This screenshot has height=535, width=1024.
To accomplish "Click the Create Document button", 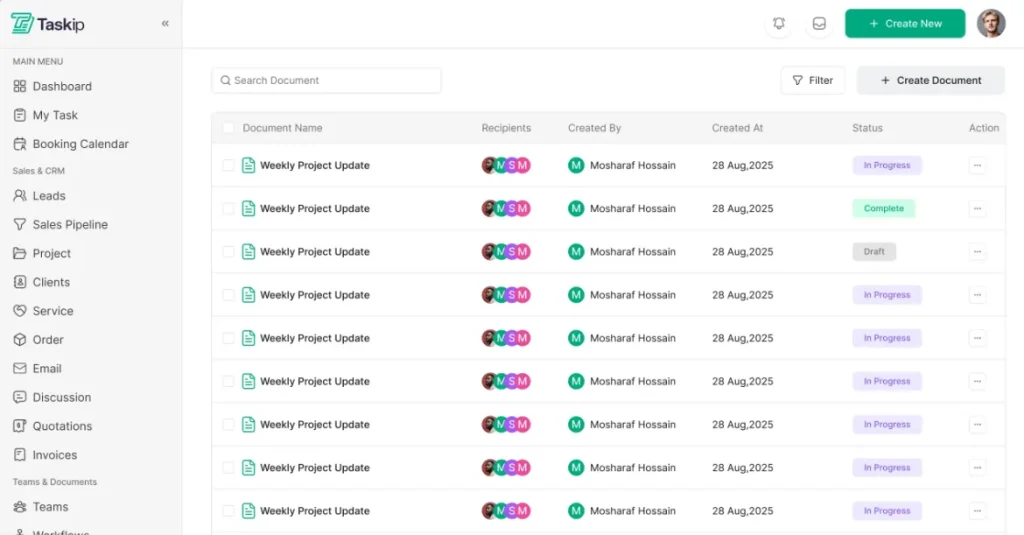I will [x=930, y=81].
